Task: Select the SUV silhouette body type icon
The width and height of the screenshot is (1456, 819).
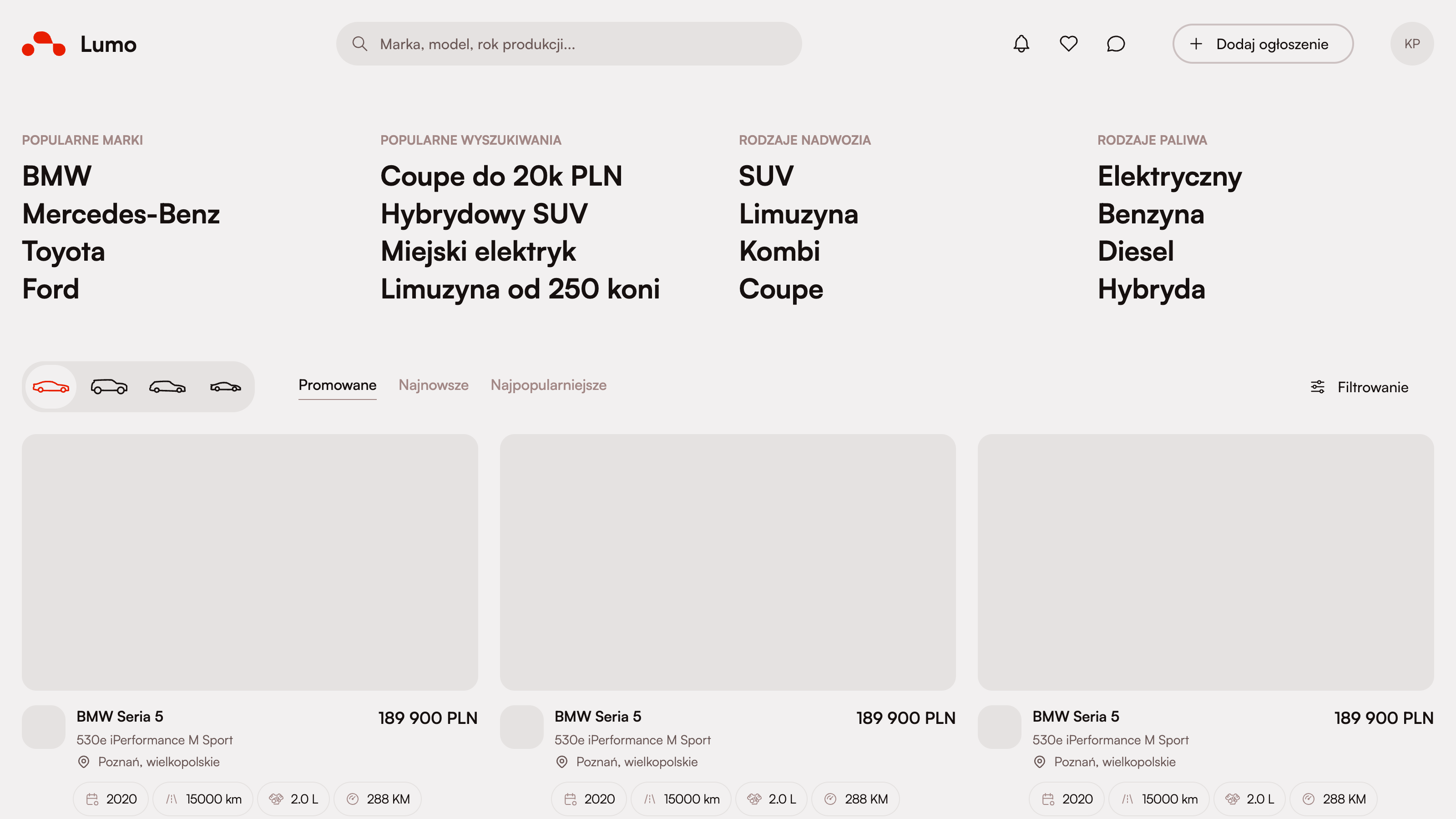Action: point(109,387)
